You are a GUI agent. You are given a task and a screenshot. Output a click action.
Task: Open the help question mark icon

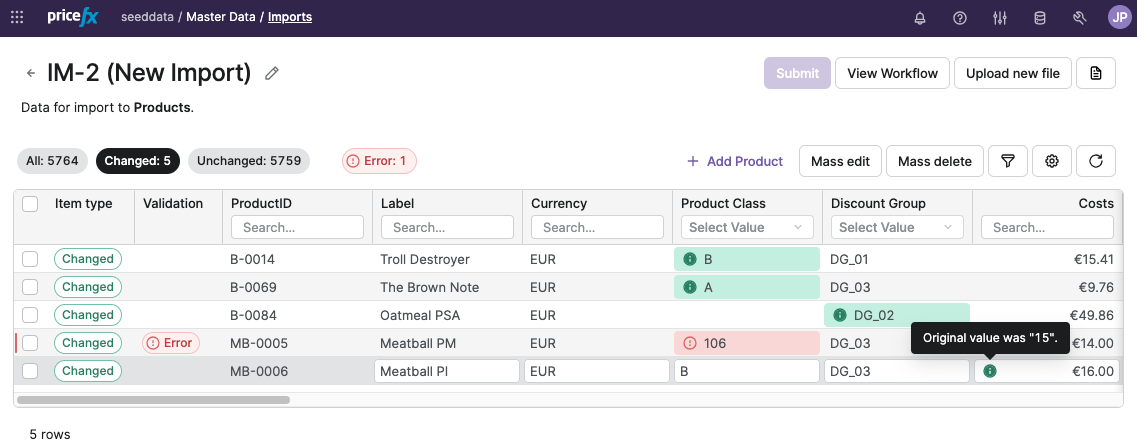click(960, 18)
